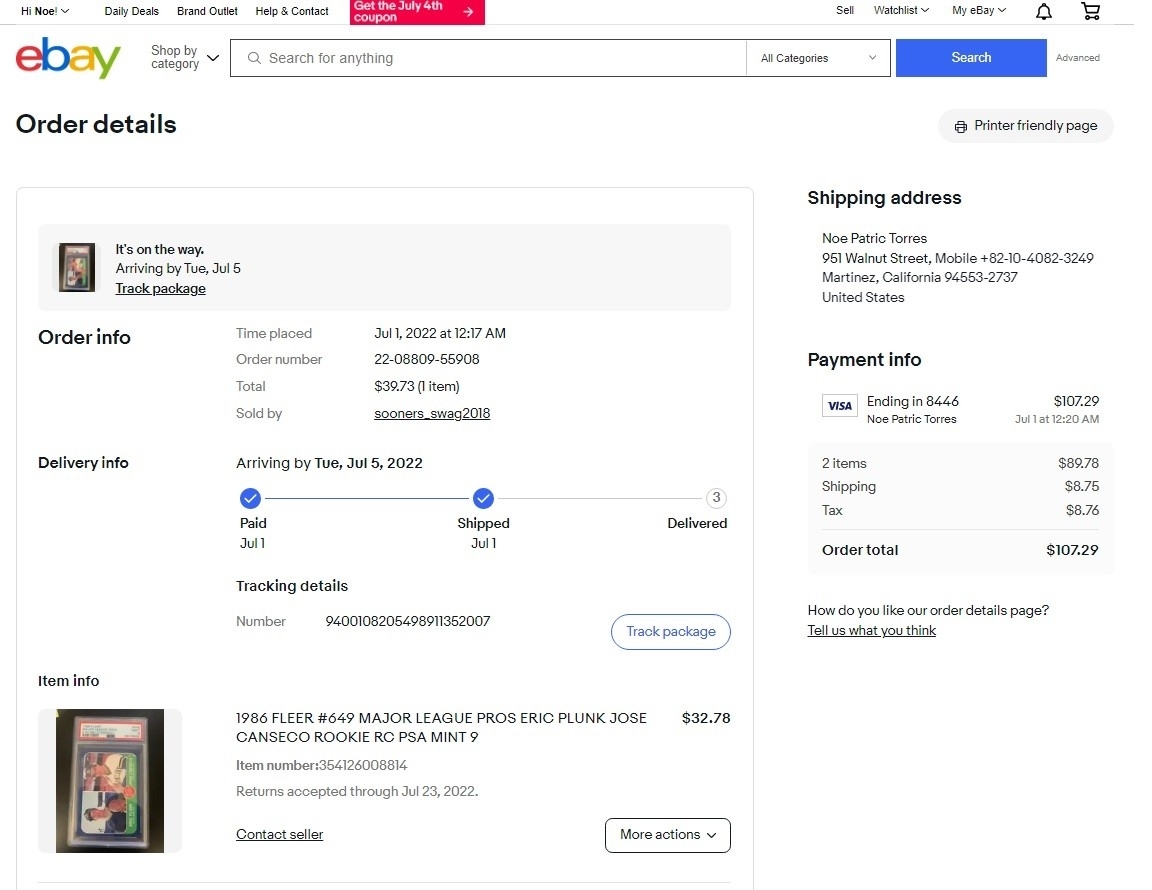The image size is (1152, 890).
Task: Click Contact seller link
Action: (279, 834)
